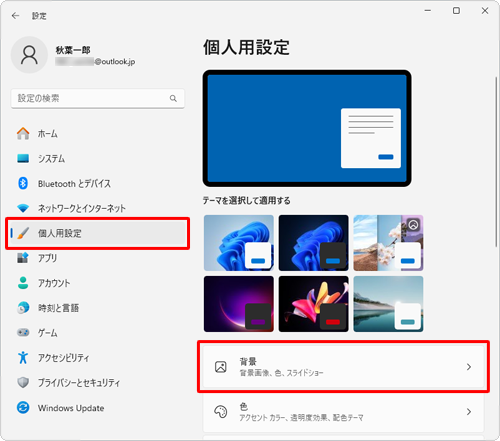Open ネットワークとインターネット settings
500x441 pixels.
[98, 208]
